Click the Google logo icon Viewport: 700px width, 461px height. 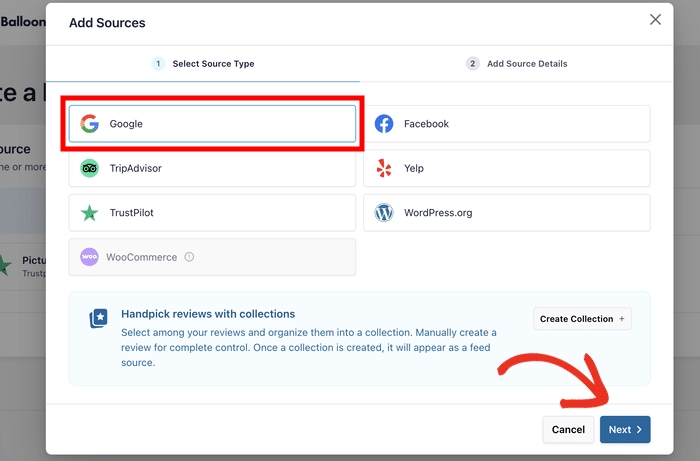[x=90, y=124]
